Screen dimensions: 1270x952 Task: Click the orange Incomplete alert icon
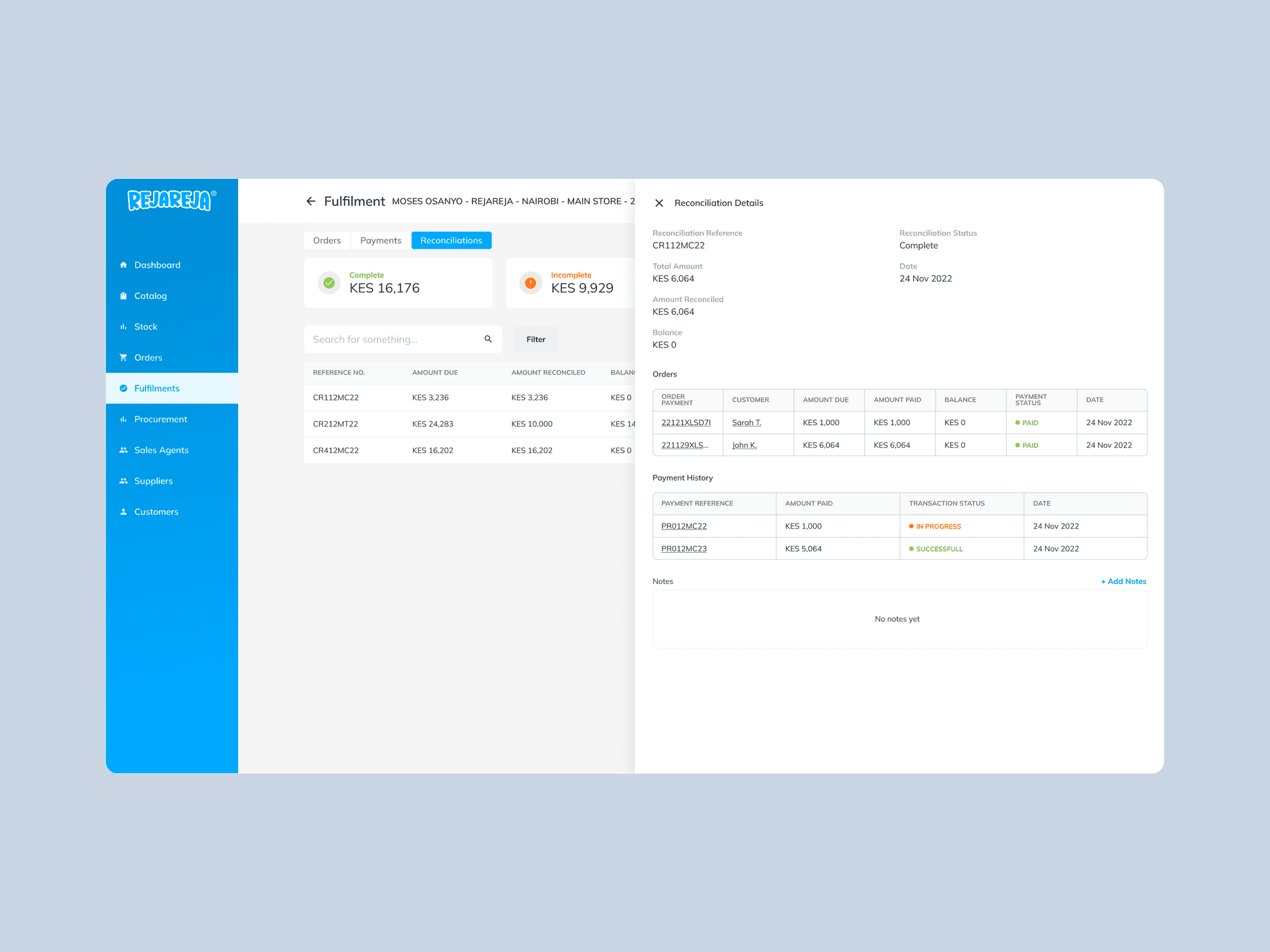pos(530,283)
